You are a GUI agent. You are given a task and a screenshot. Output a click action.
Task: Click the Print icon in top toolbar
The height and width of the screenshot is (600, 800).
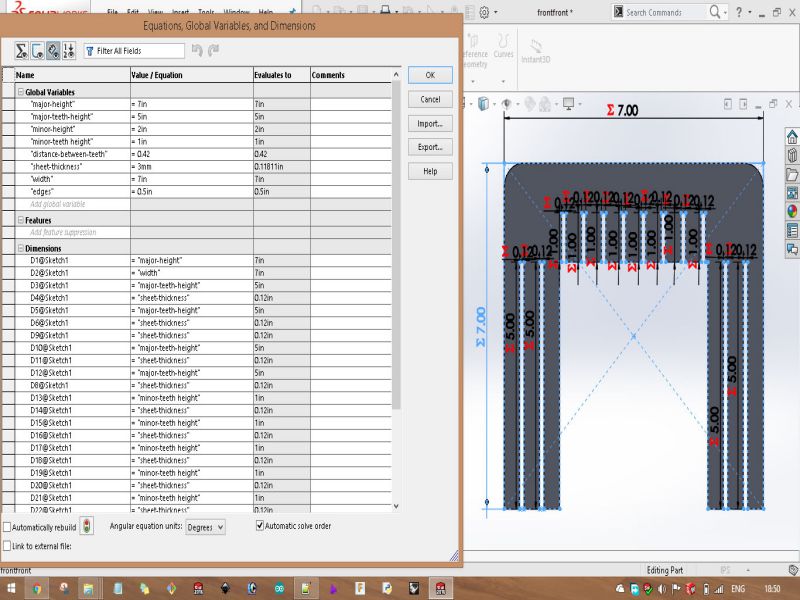point(386,11)
